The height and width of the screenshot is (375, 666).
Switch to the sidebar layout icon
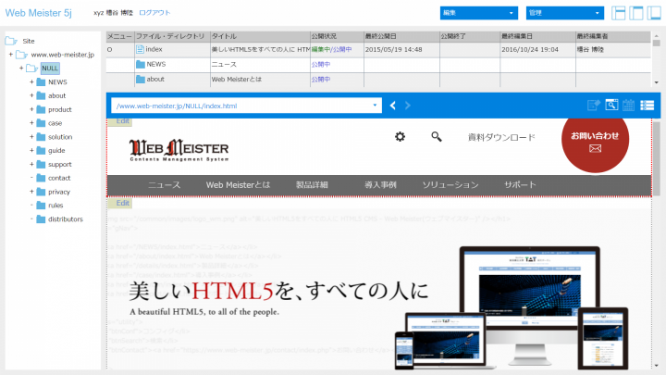[x=654, y=13]
